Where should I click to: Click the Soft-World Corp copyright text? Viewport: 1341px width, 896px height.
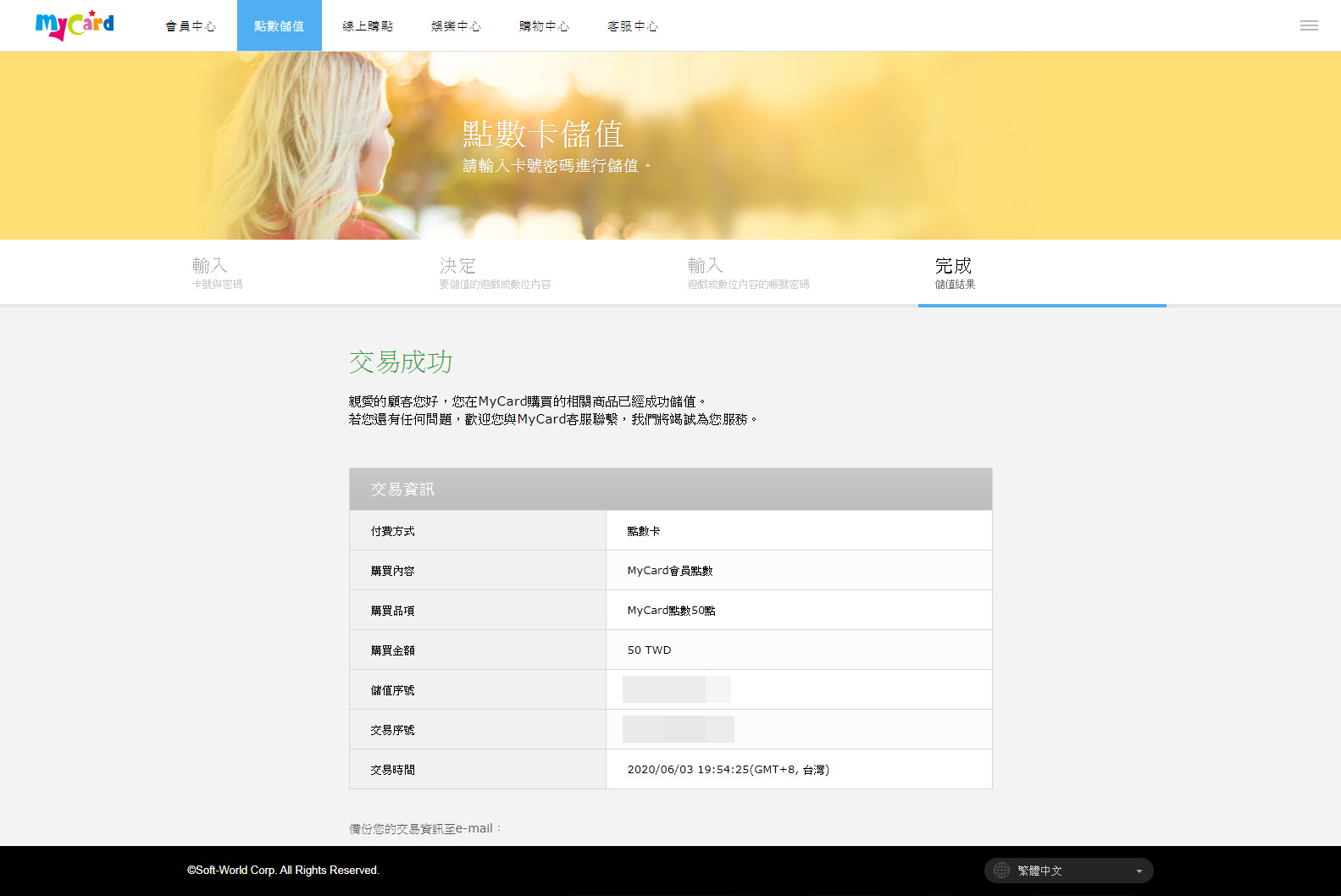tap(283, 871)
